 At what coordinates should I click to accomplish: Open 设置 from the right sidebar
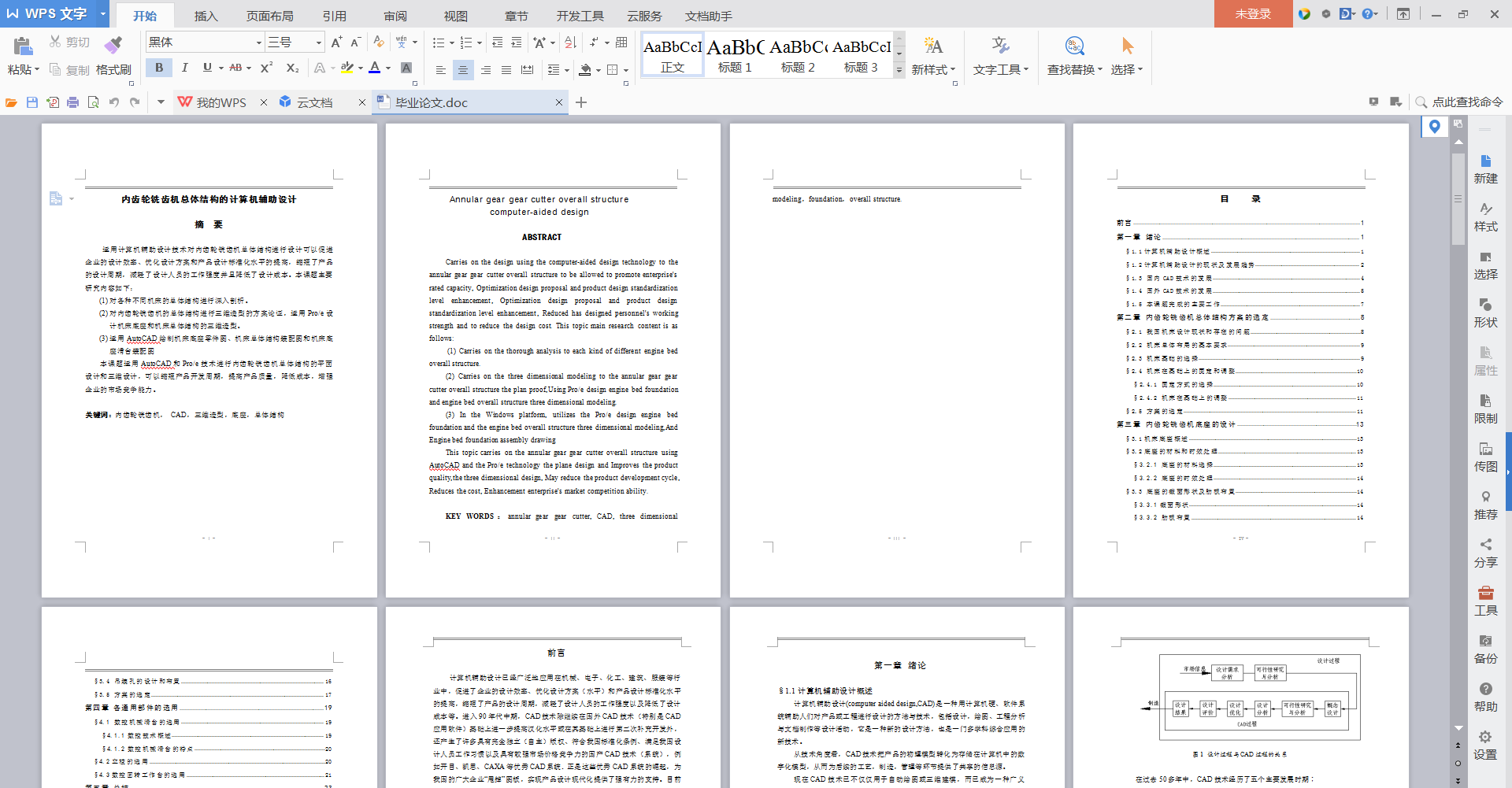[1485, 745]
